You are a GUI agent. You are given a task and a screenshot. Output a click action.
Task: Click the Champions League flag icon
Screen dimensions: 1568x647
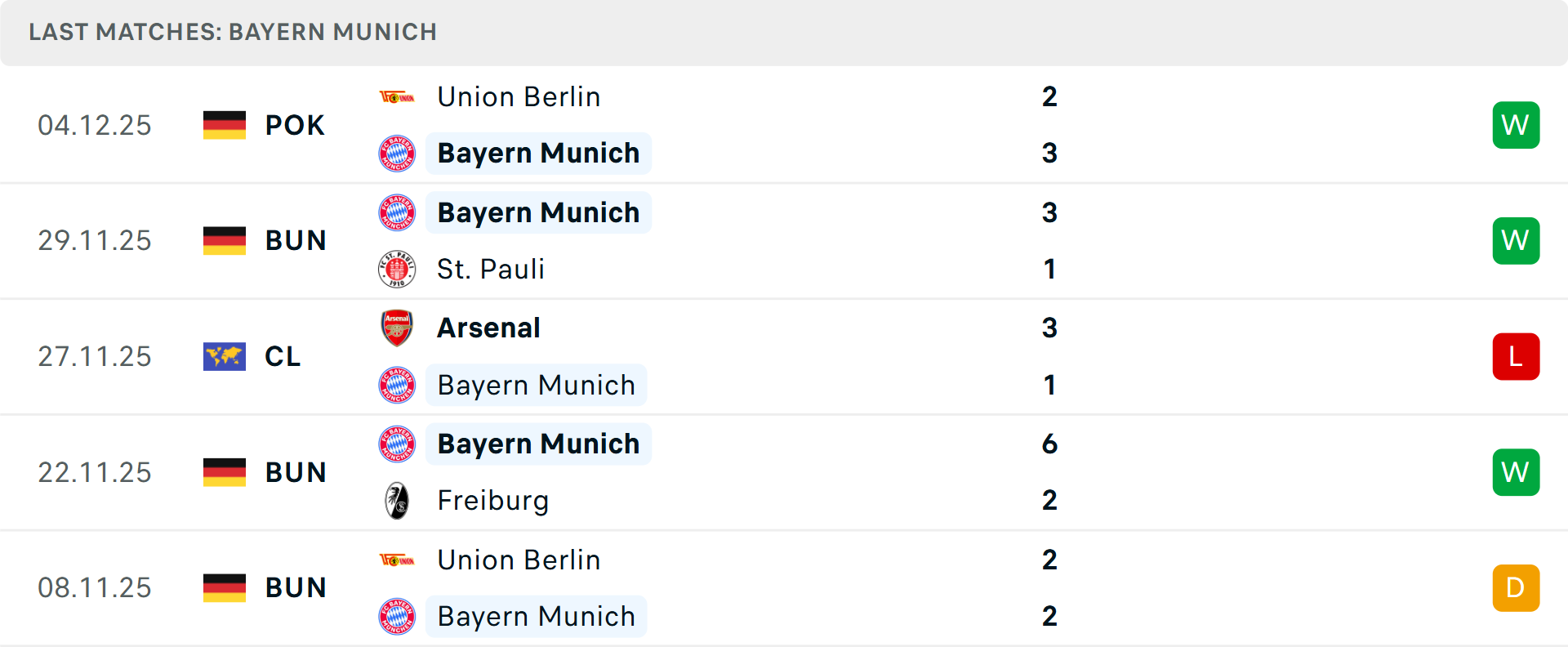pyautogui.click(x=225, y=356)
